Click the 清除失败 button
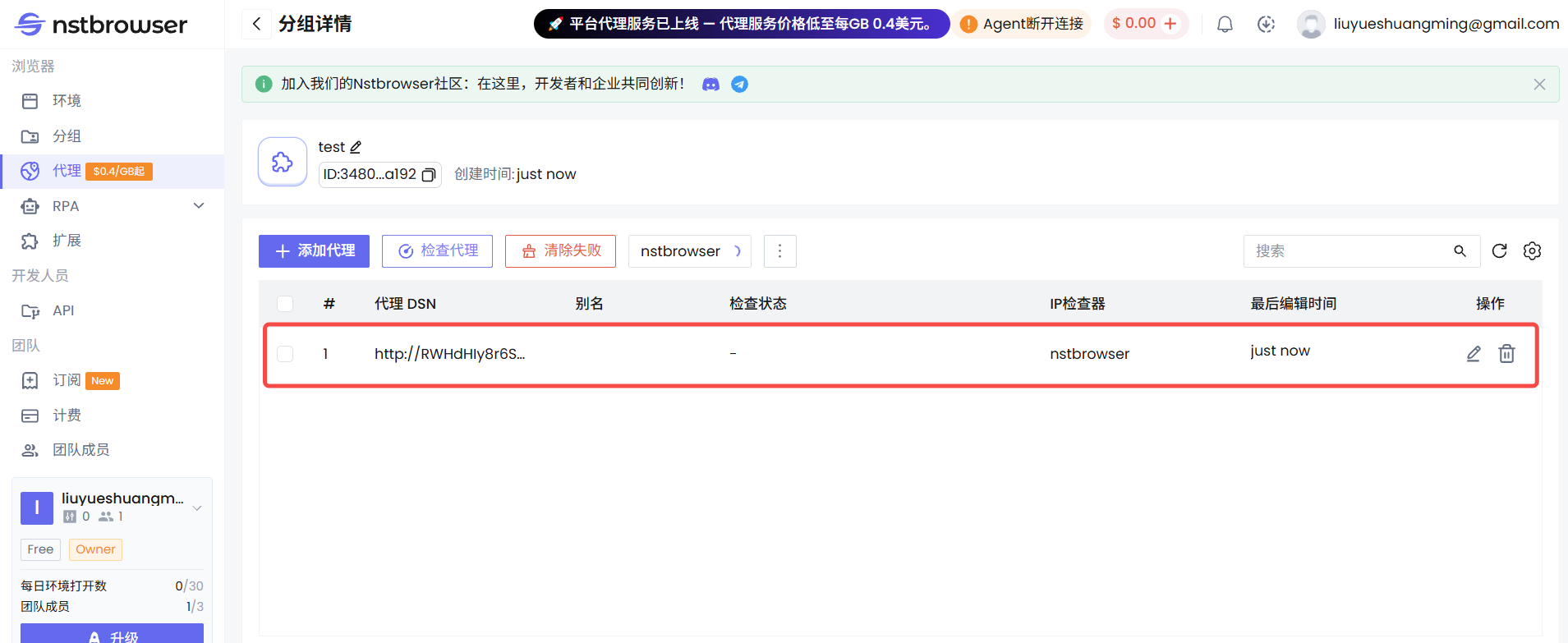Image resolution: width=1568 pixels, height=643 pixels. [560, 251]
